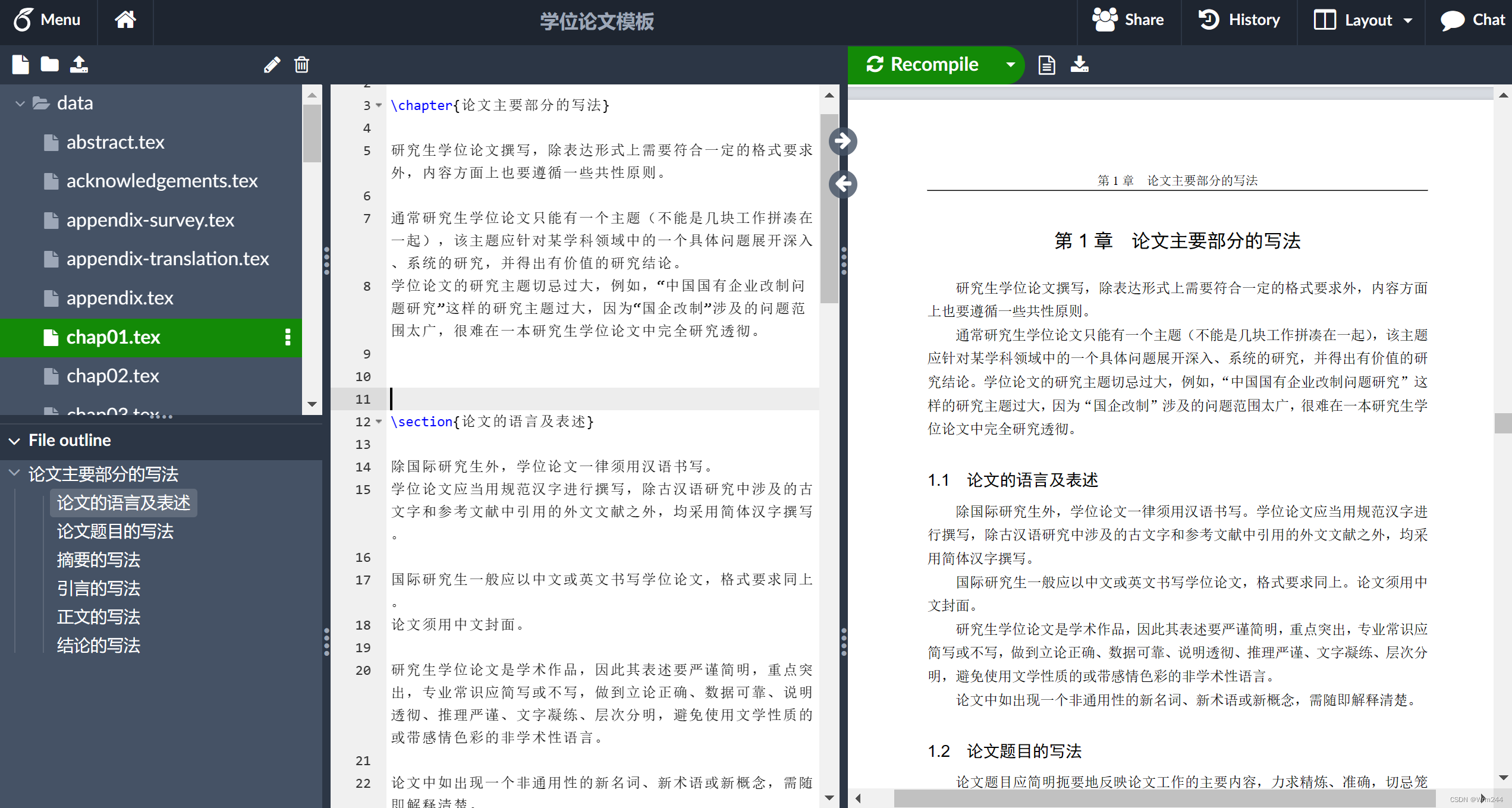The height and width of the screenshot is (808, 1512).
Task: Open the Overleaf home page
Action: point(125,20)
